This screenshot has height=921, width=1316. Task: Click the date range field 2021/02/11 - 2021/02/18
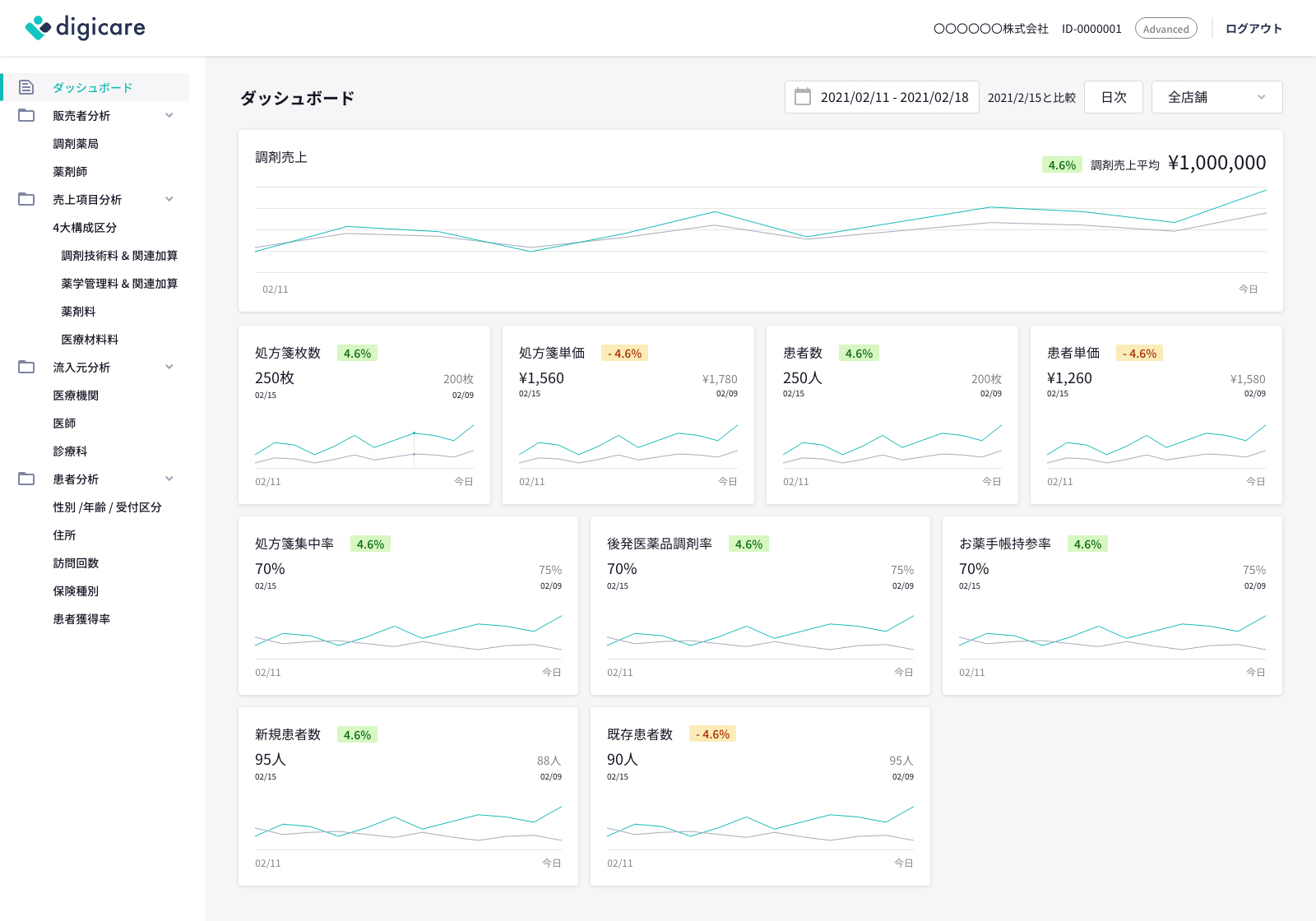tap(893, 97)
